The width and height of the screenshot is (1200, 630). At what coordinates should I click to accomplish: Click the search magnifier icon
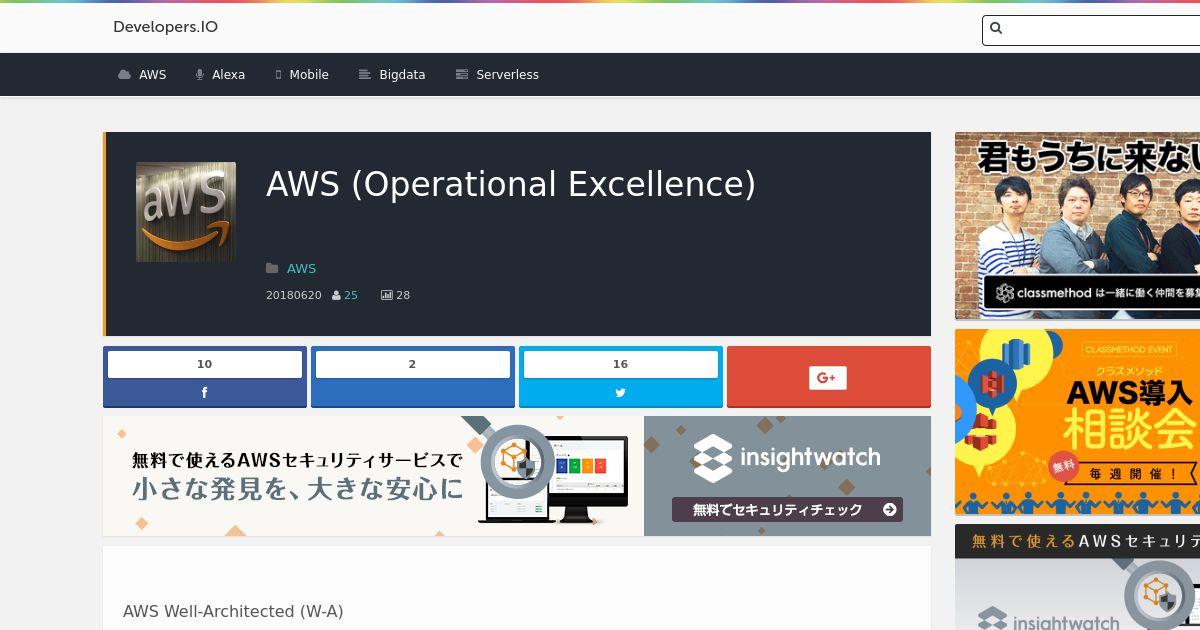996,28
